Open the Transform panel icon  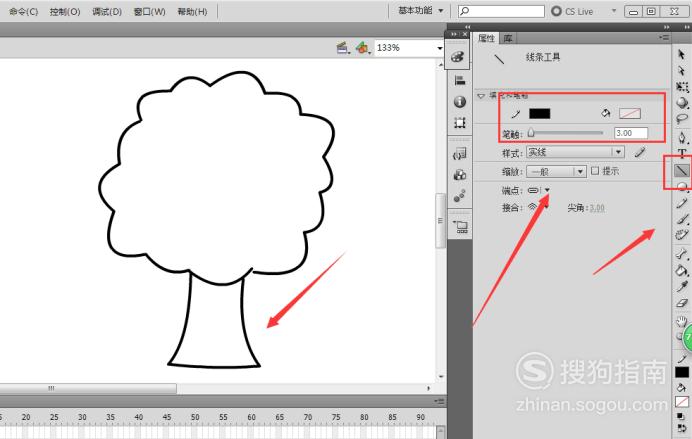pyautogui.click(x=459, y=123)
